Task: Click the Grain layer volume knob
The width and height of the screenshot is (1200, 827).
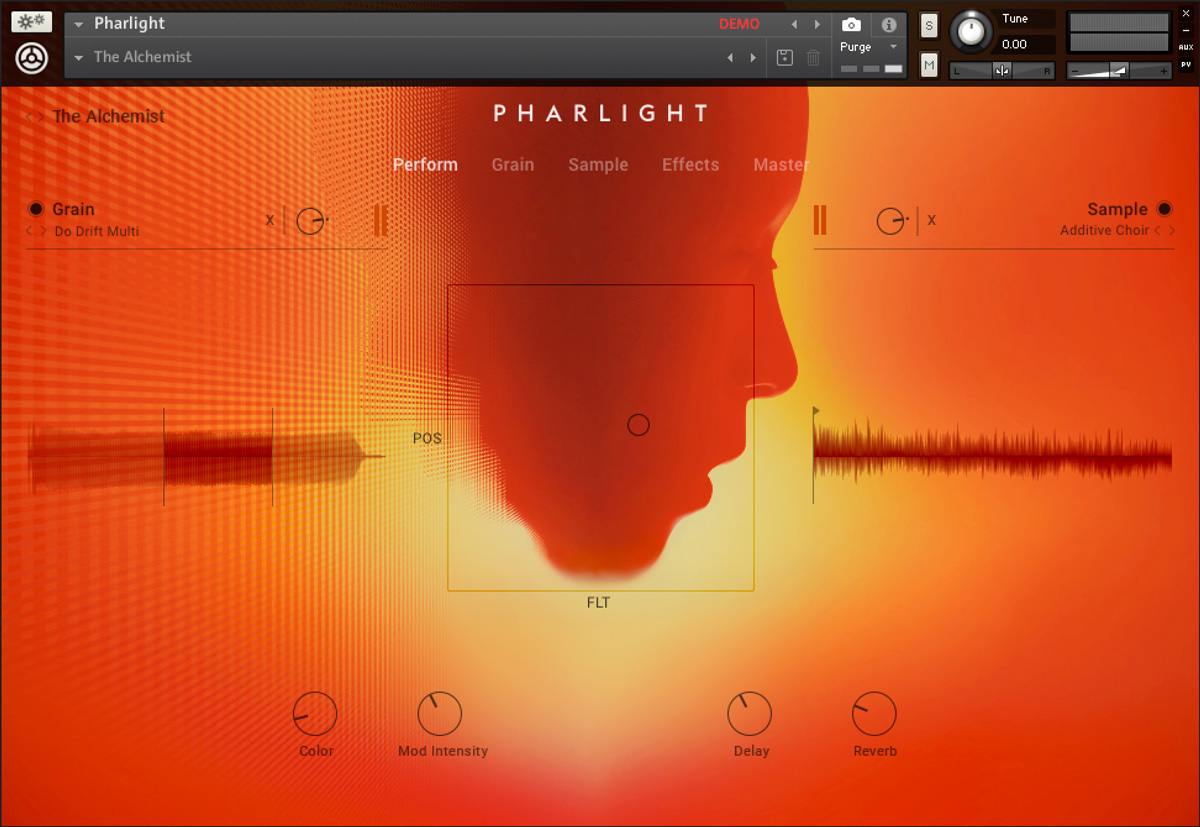Action: coord(311,221)
